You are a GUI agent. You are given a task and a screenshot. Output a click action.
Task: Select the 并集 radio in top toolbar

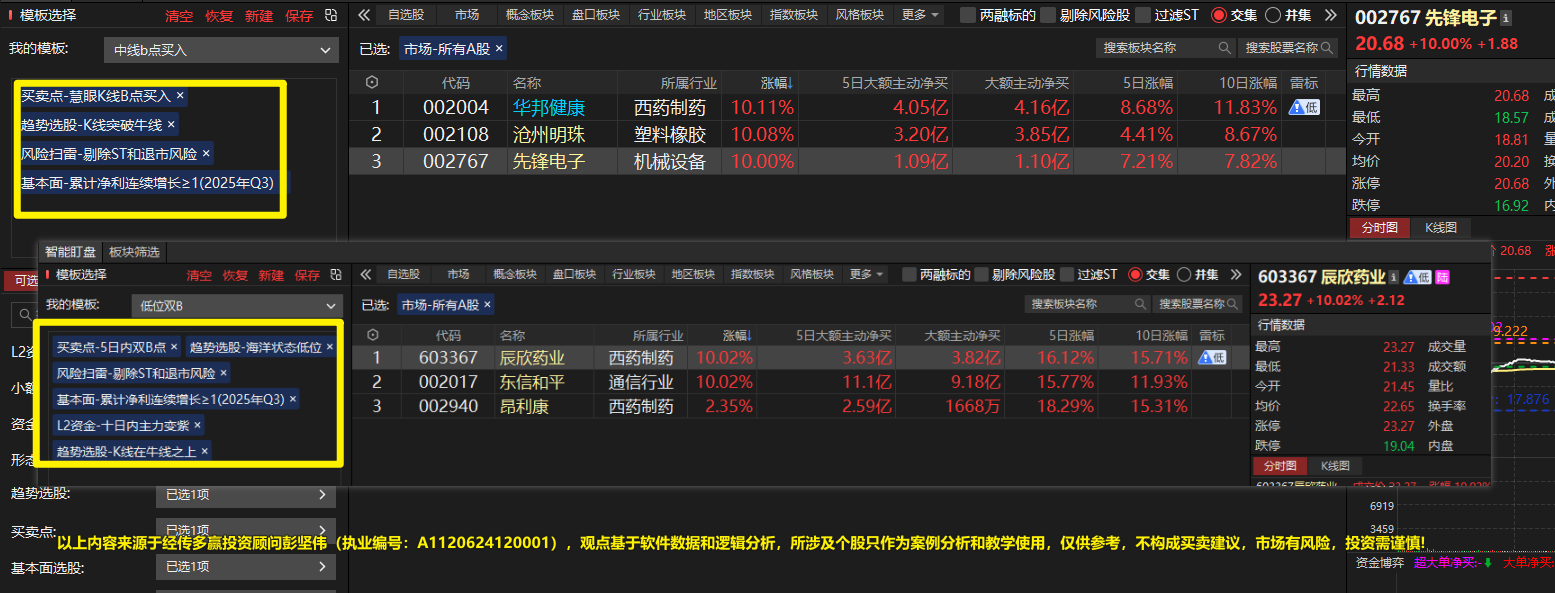click(x=1273, y=15)
